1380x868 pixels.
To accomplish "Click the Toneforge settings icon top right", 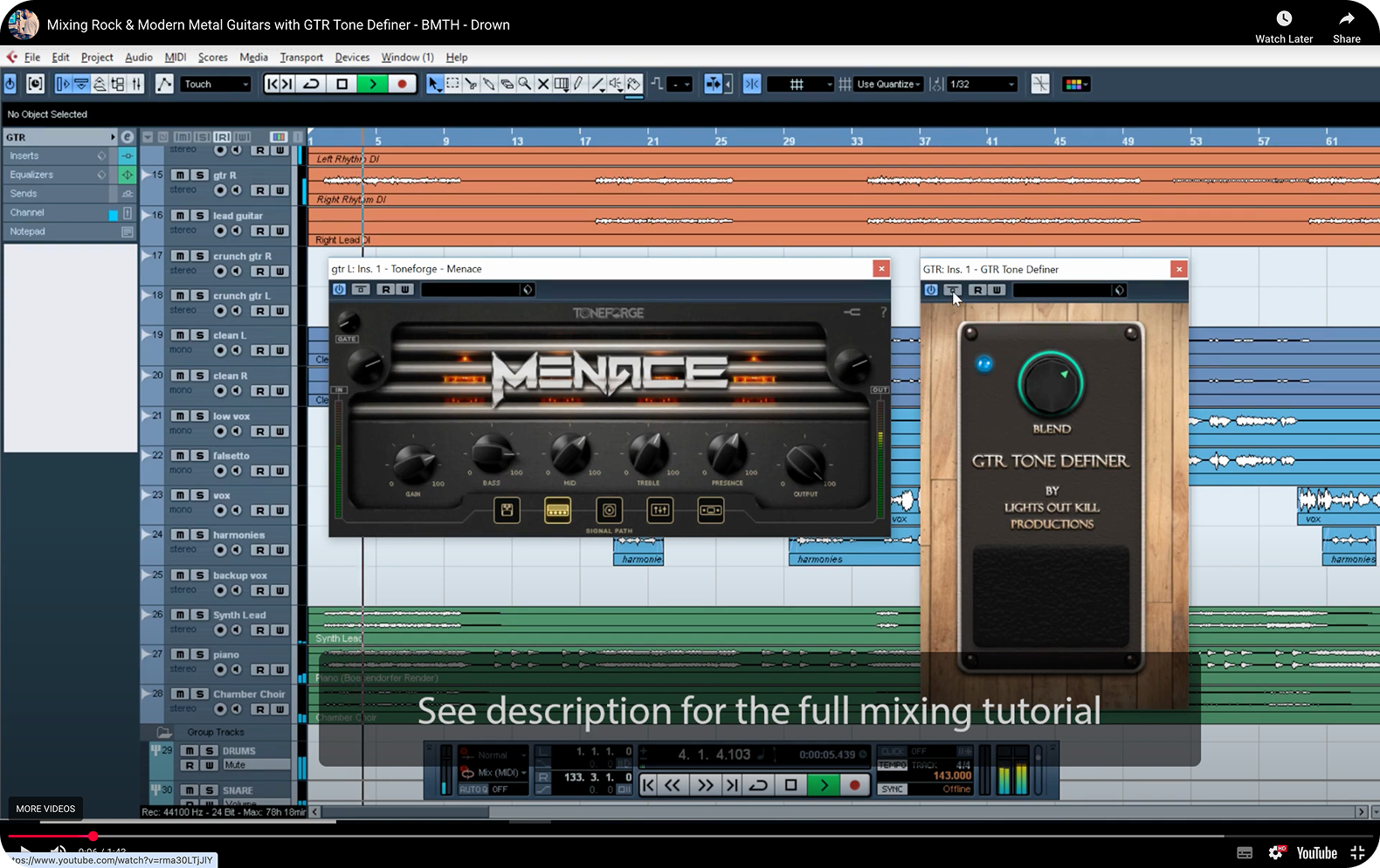I will 852,312.
